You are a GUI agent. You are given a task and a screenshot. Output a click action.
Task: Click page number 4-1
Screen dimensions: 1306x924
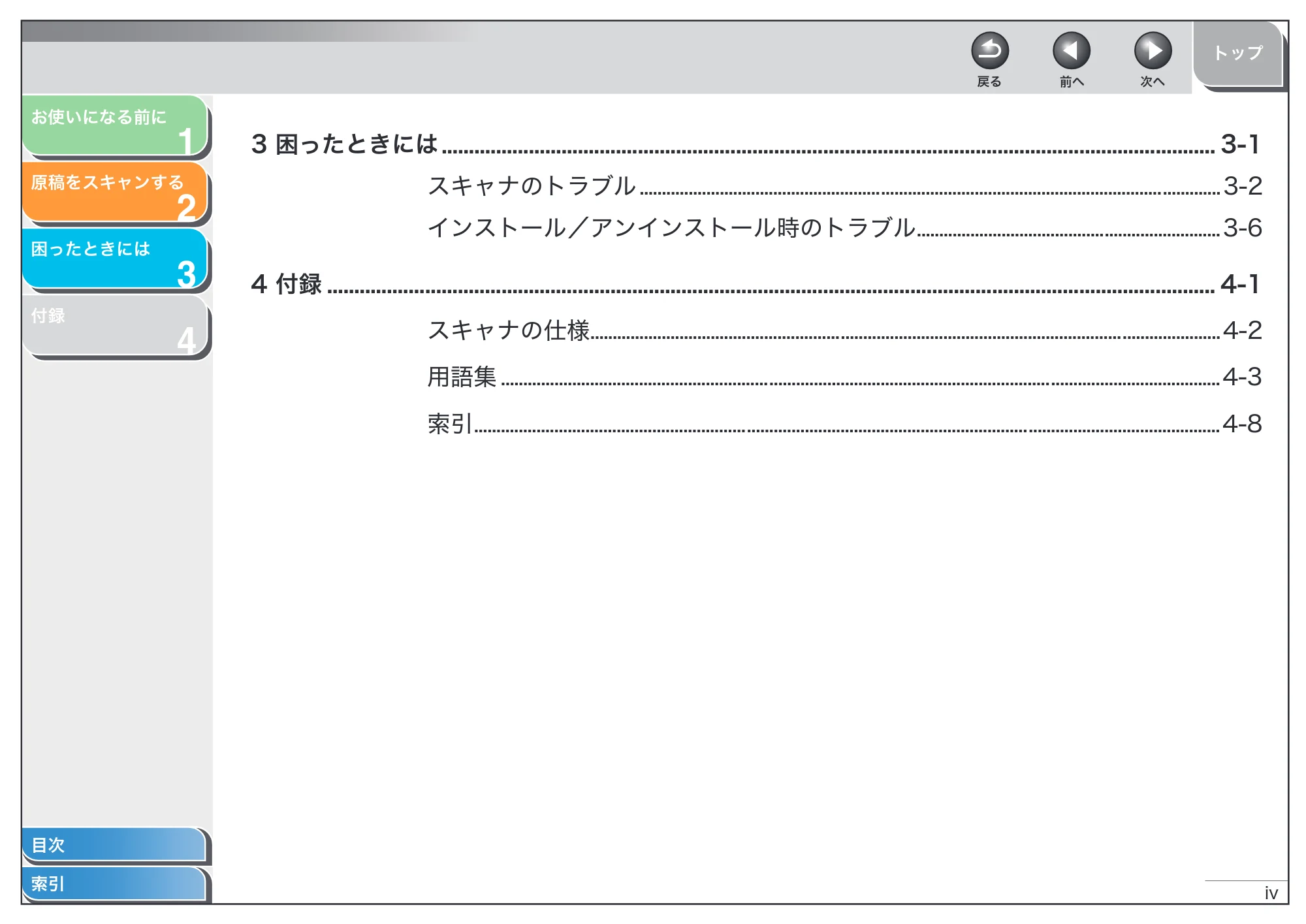pos(1240,284)
